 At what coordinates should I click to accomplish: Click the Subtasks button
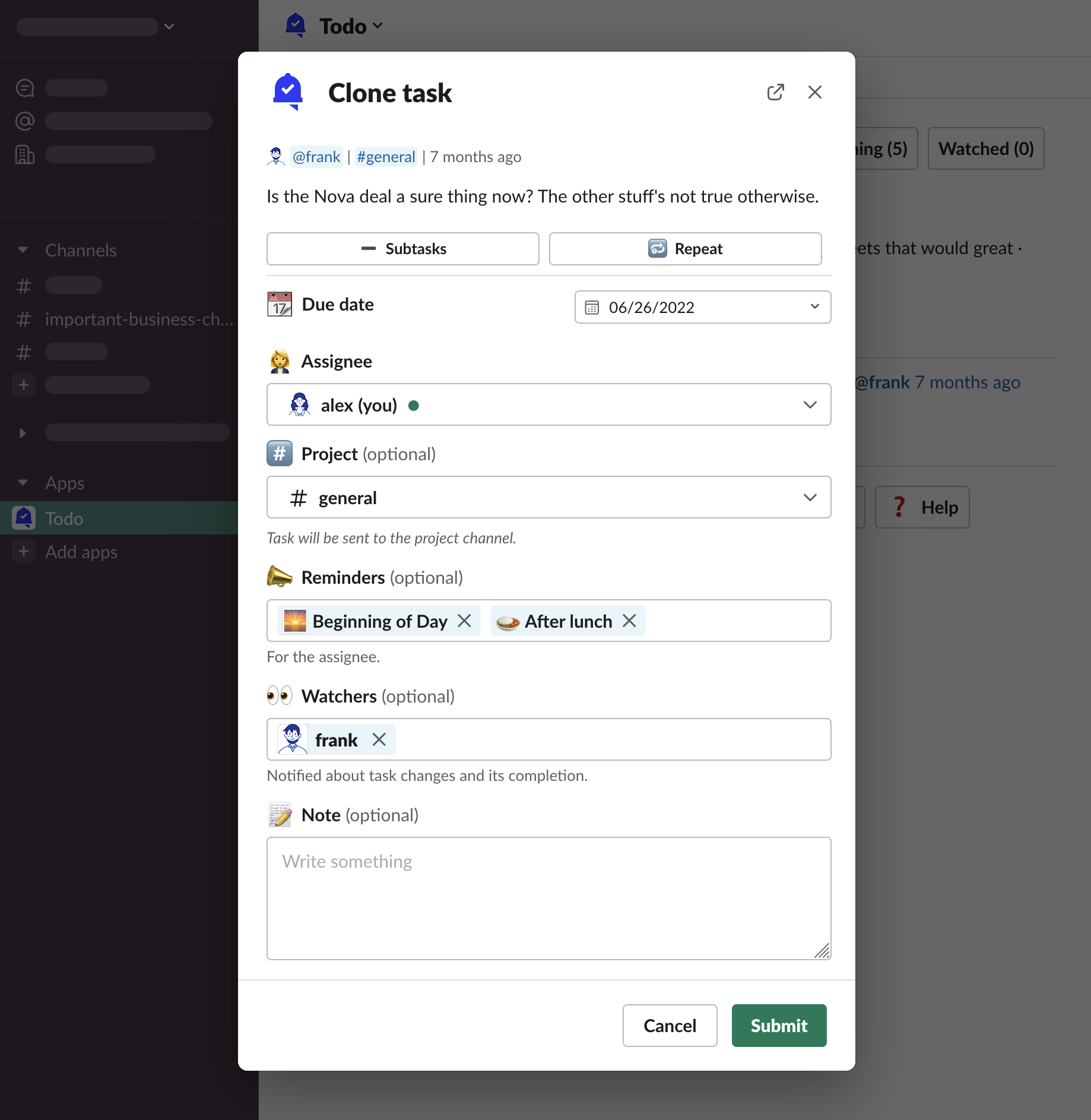(402, 249)
